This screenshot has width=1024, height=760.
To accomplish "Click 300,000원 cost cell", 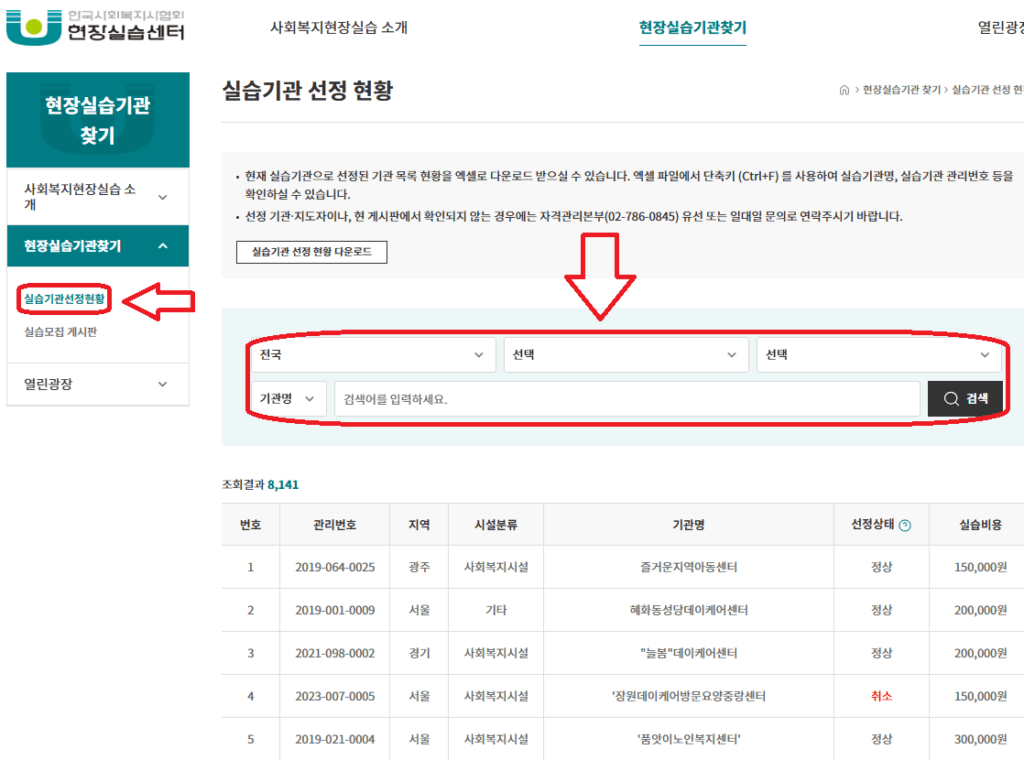I will click(x=980, y=740).
